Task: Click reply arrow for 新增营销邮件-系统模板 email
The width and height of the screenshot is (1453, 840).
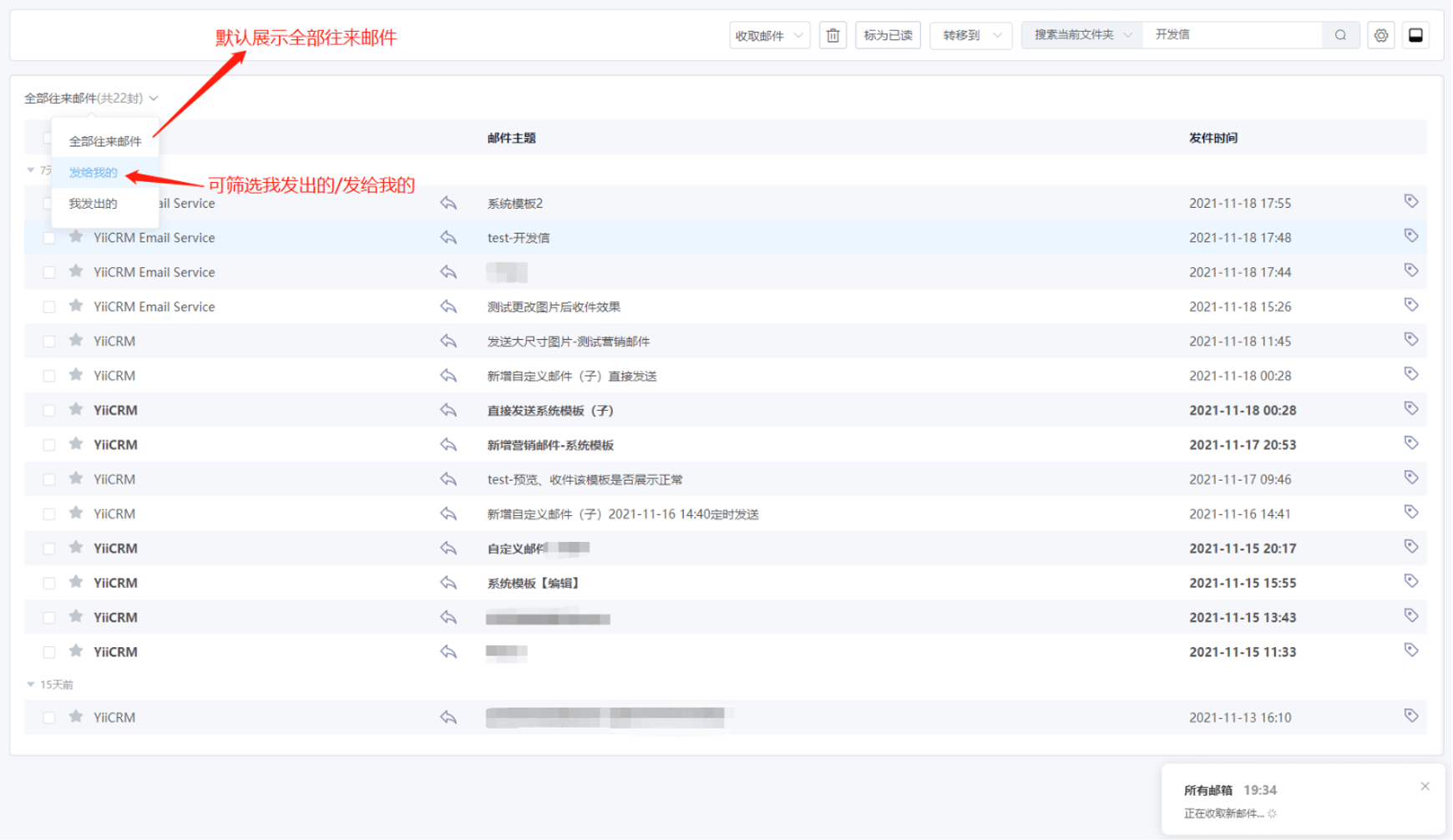Action: [448, 444]
